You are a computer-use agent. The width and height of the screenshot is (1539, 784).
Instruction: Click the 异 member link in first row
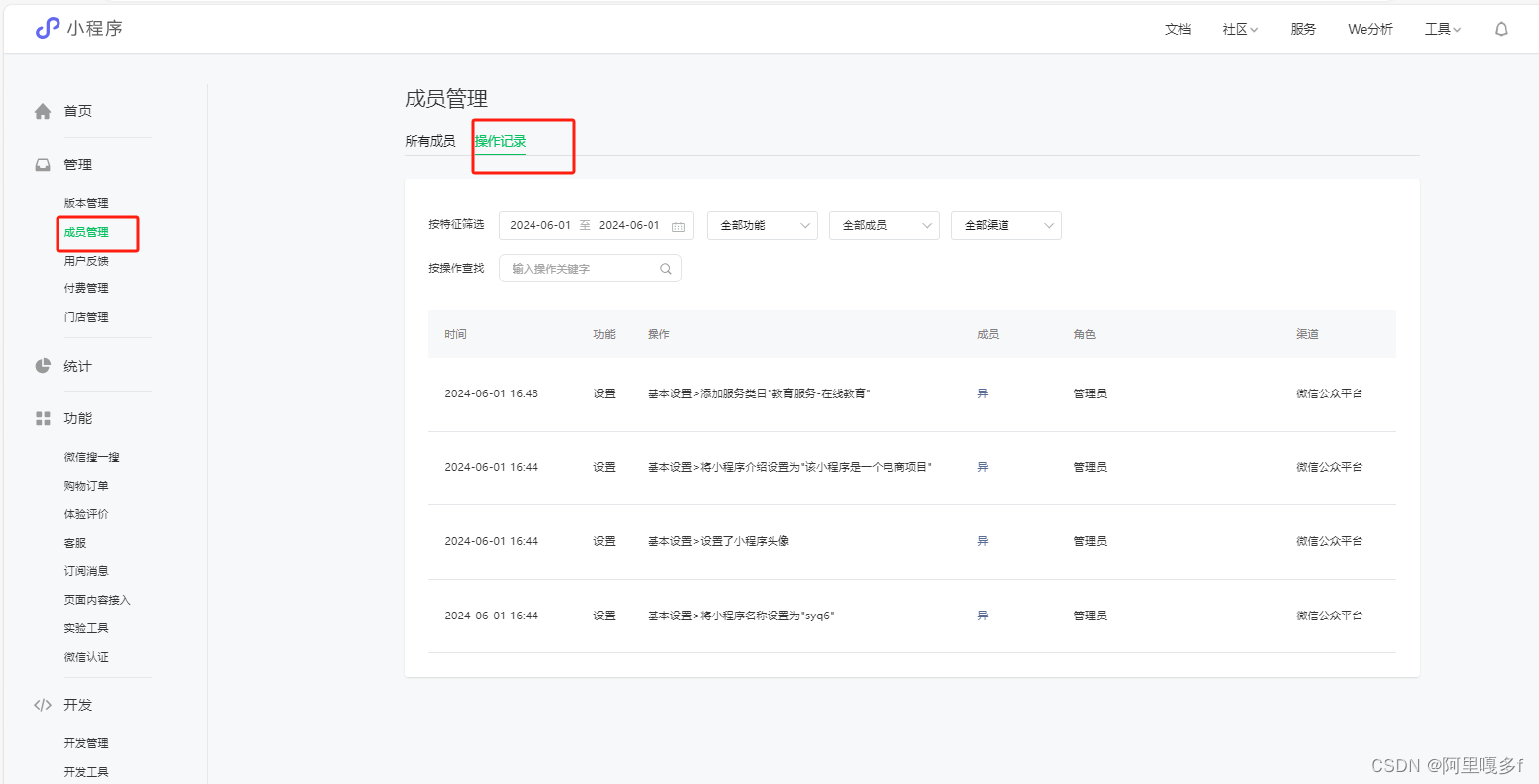click(x=982, y=392)
